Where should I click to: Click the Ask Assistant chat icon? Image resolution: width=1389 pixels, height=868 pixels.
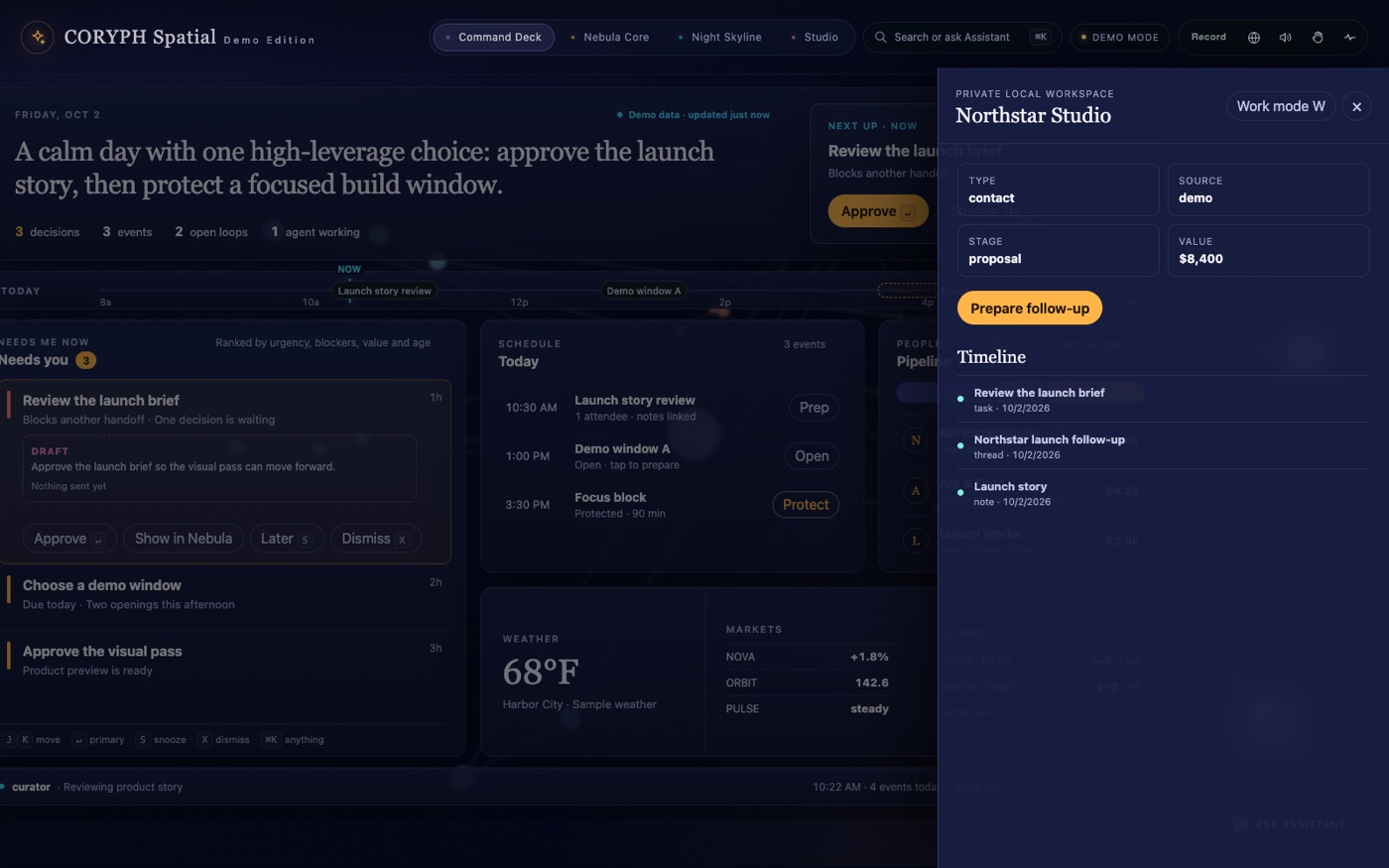point(1240,824)
